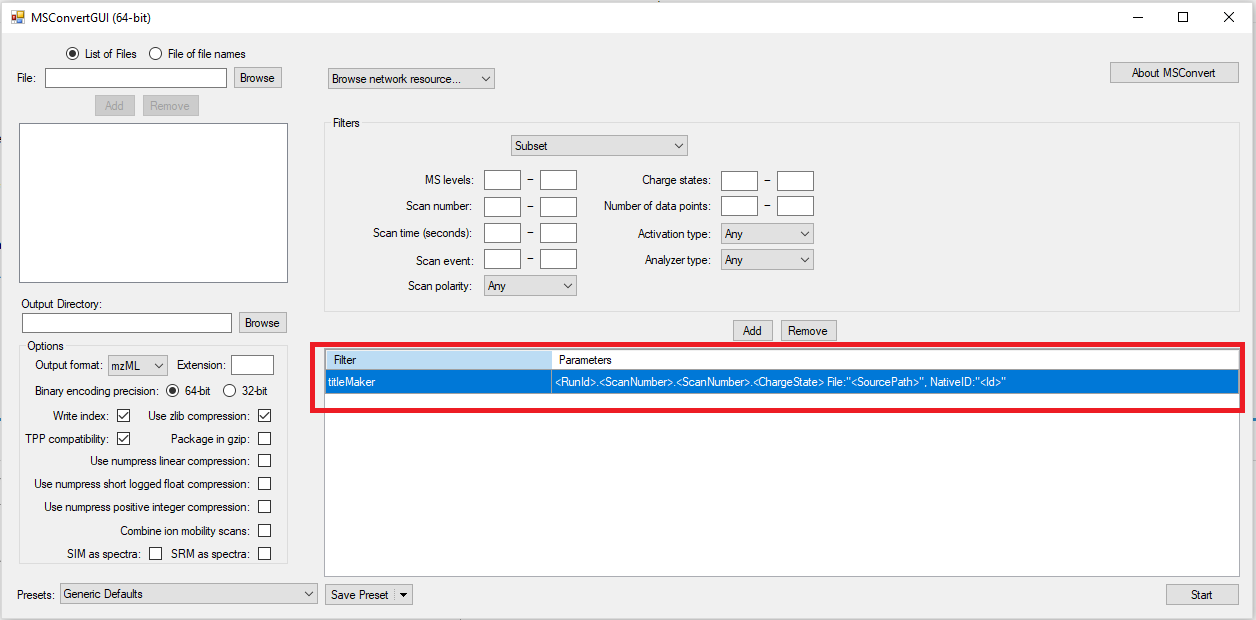Click the Save Preset split arrow
This screenshot has height=620, width=1256.
click(x=403, y=595)
